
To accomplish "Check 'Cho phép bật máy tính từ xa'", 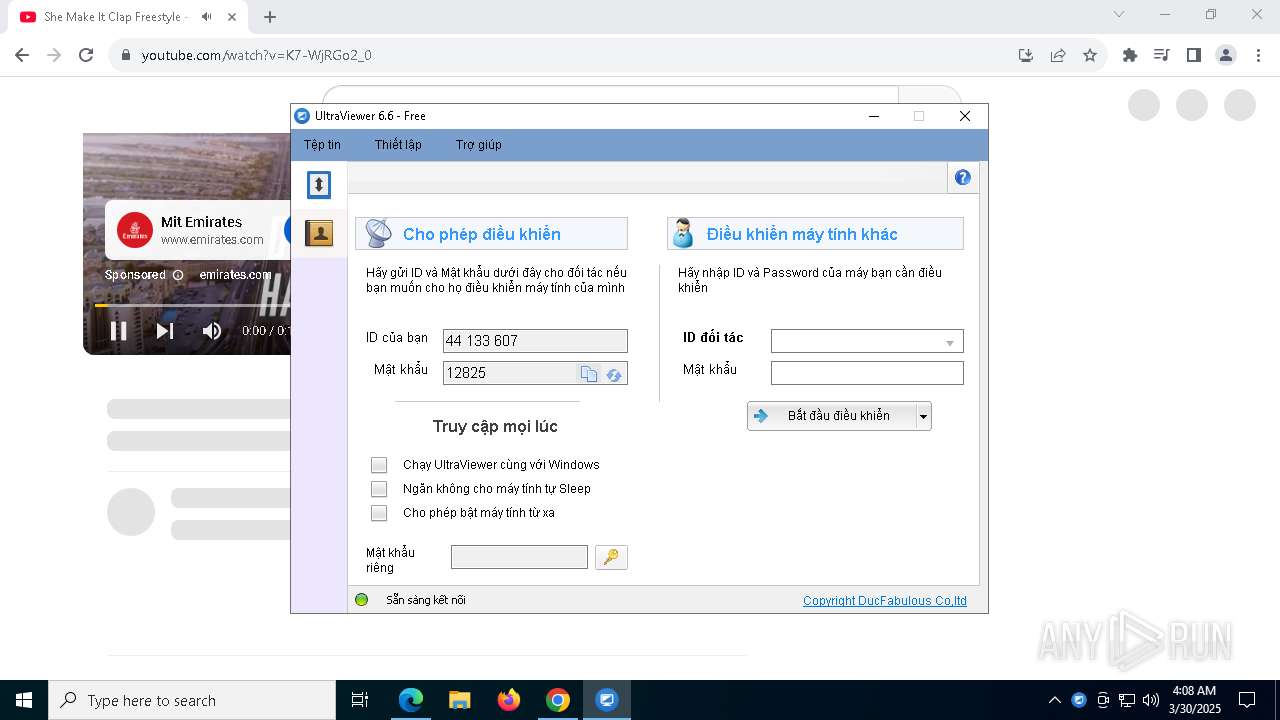I will pyautogui.click(x=379, y=513).
